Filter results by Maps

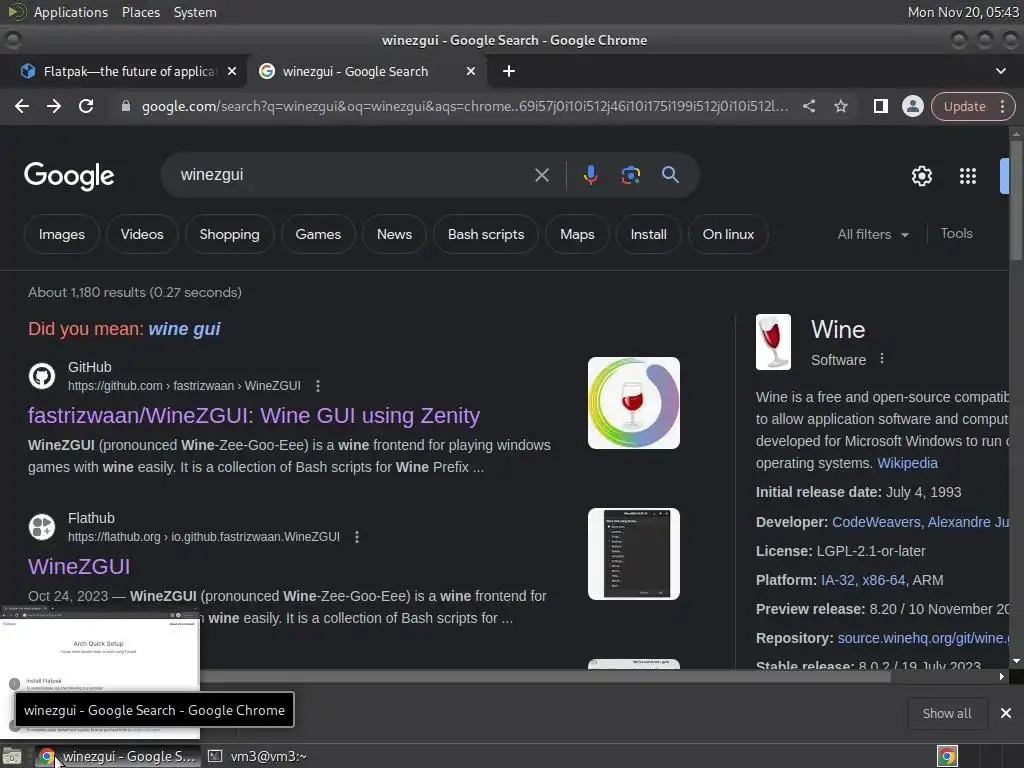tap(577, 234)
